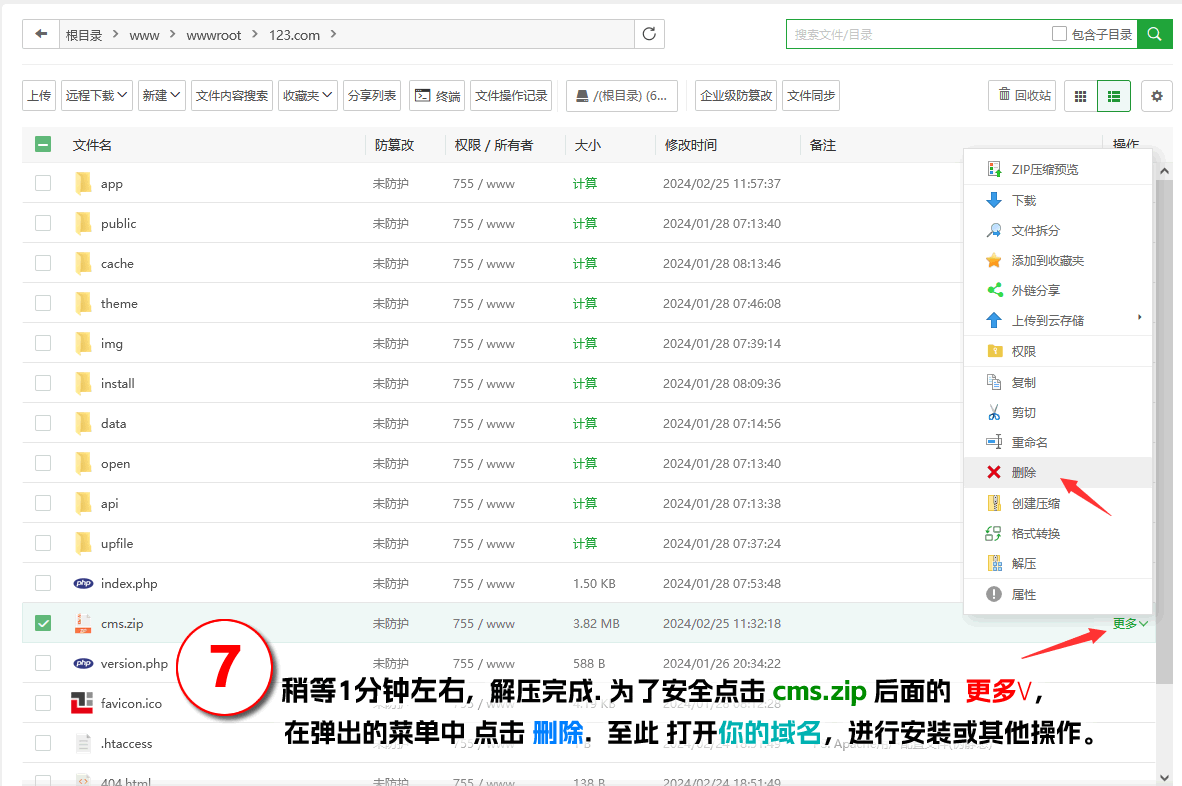Uncheck the cms.zip file checkbox
The width and height of the screenshot is (1182, 786).
tap(43, 623)
